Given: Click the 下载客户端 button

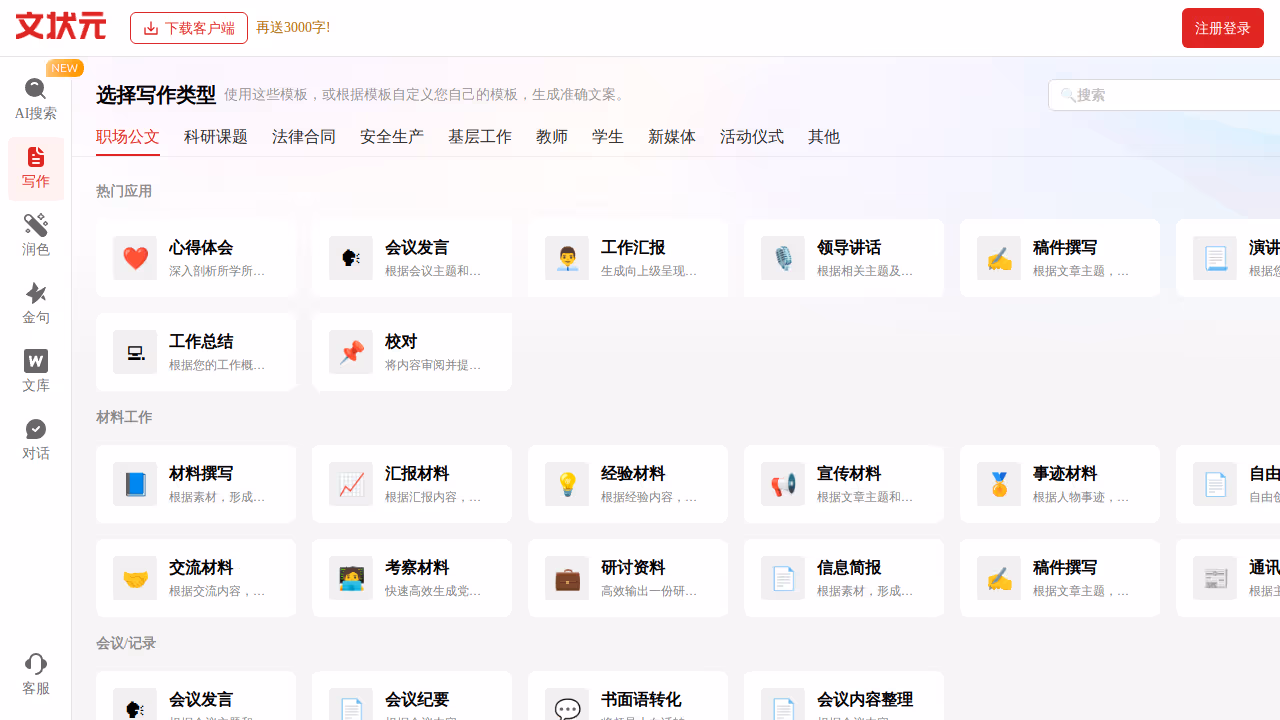Looking at the screenshot, I should [189, 28].
